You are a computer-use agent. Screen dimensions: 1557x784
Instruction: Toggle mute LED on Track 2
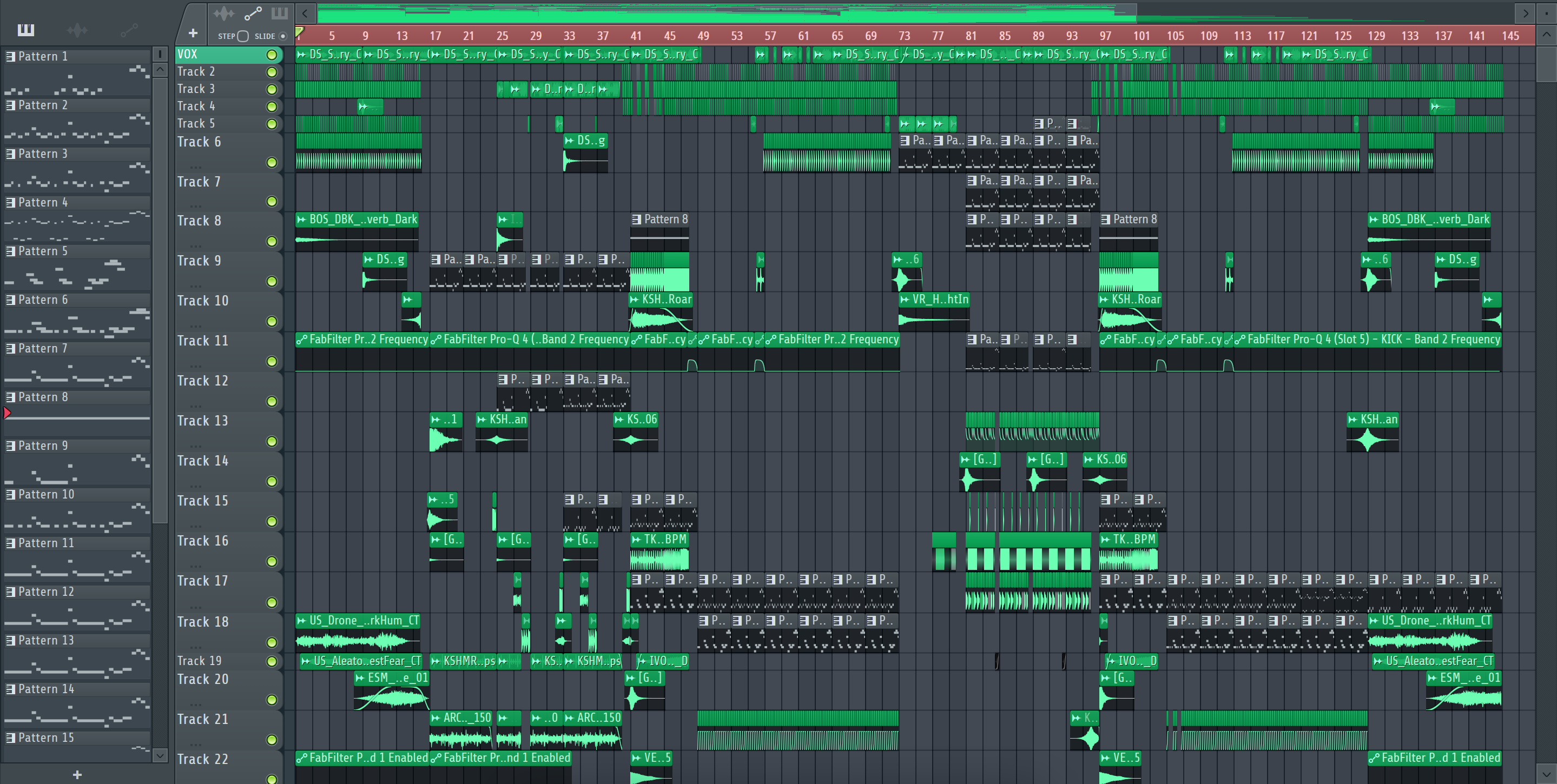272,72
